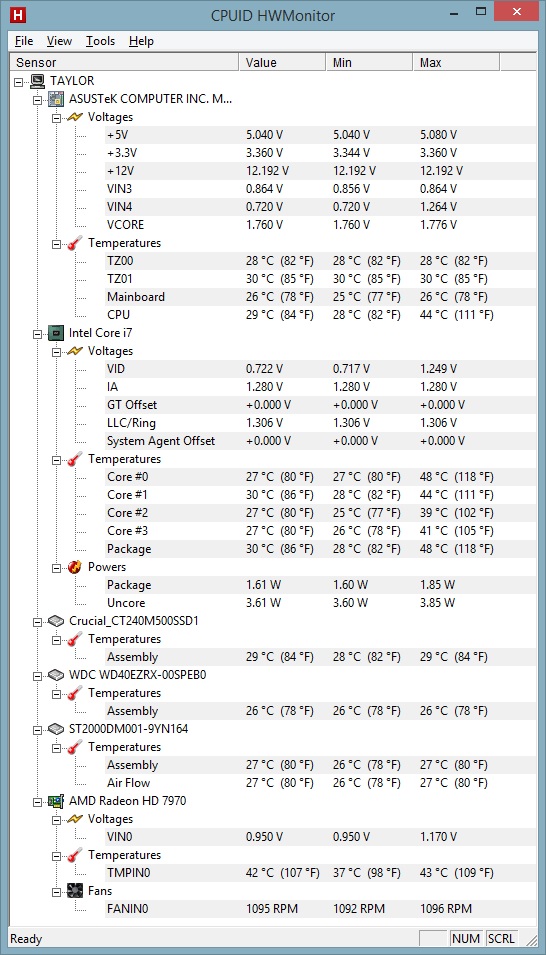Viewport: 546px width, 955px height.
Task: Click the ST2000DM001 Temperatures thermometer icon
Action: [x=75, y=747]
